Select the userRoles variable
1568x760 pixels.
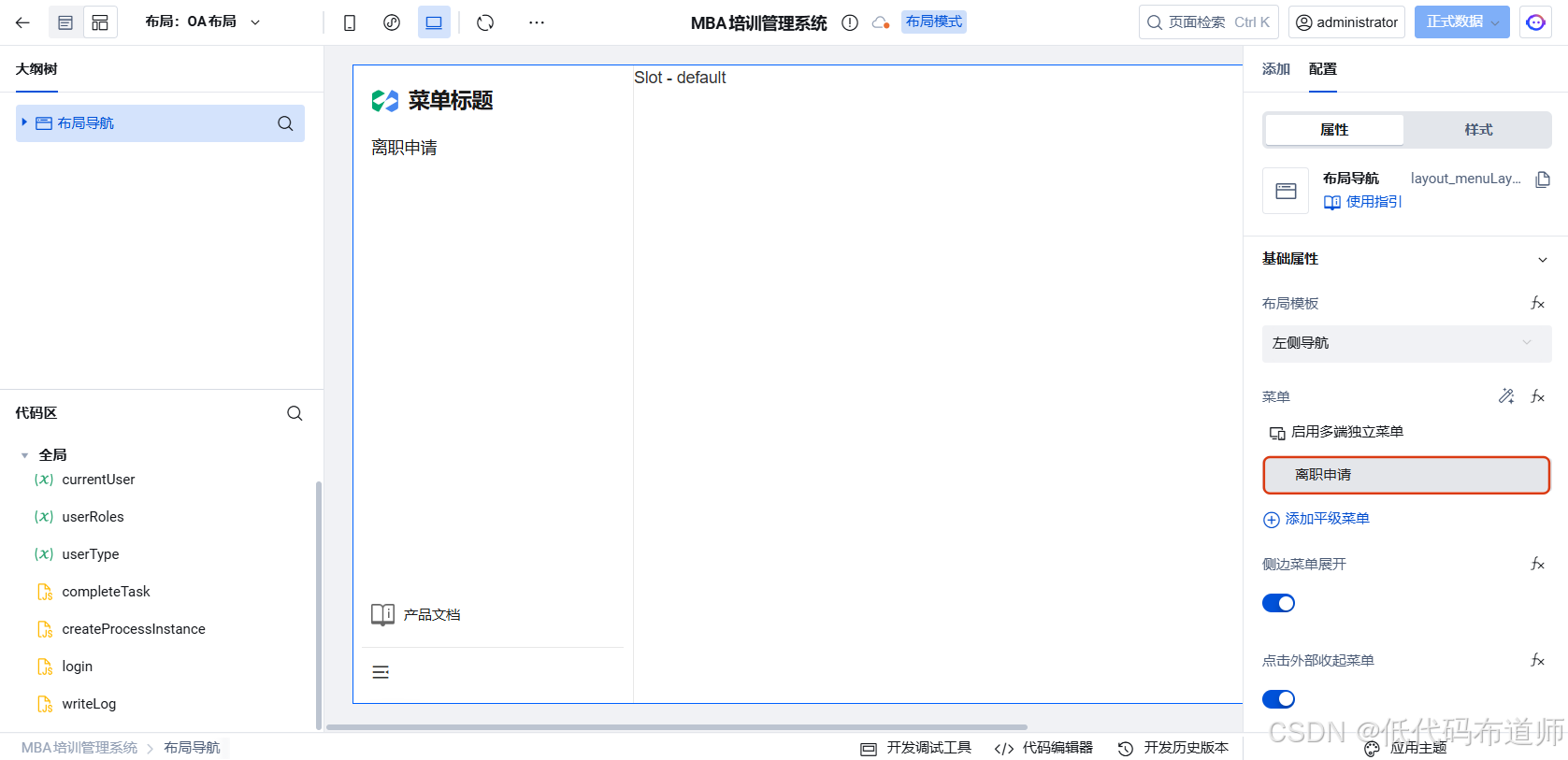tap(93, 517)
